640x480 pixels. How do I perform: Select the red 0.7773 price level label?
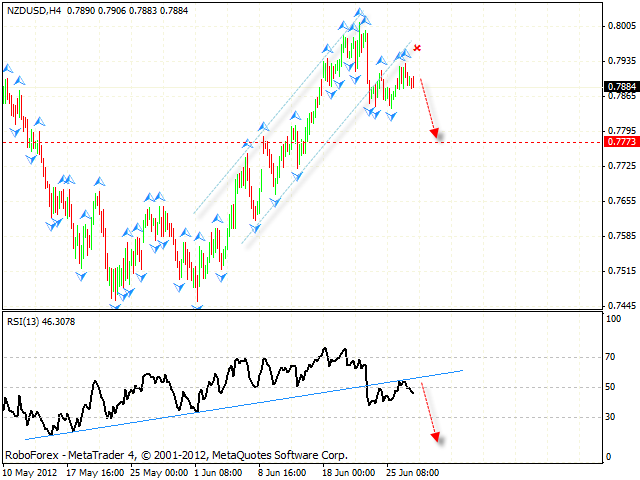tap(621, 142)
